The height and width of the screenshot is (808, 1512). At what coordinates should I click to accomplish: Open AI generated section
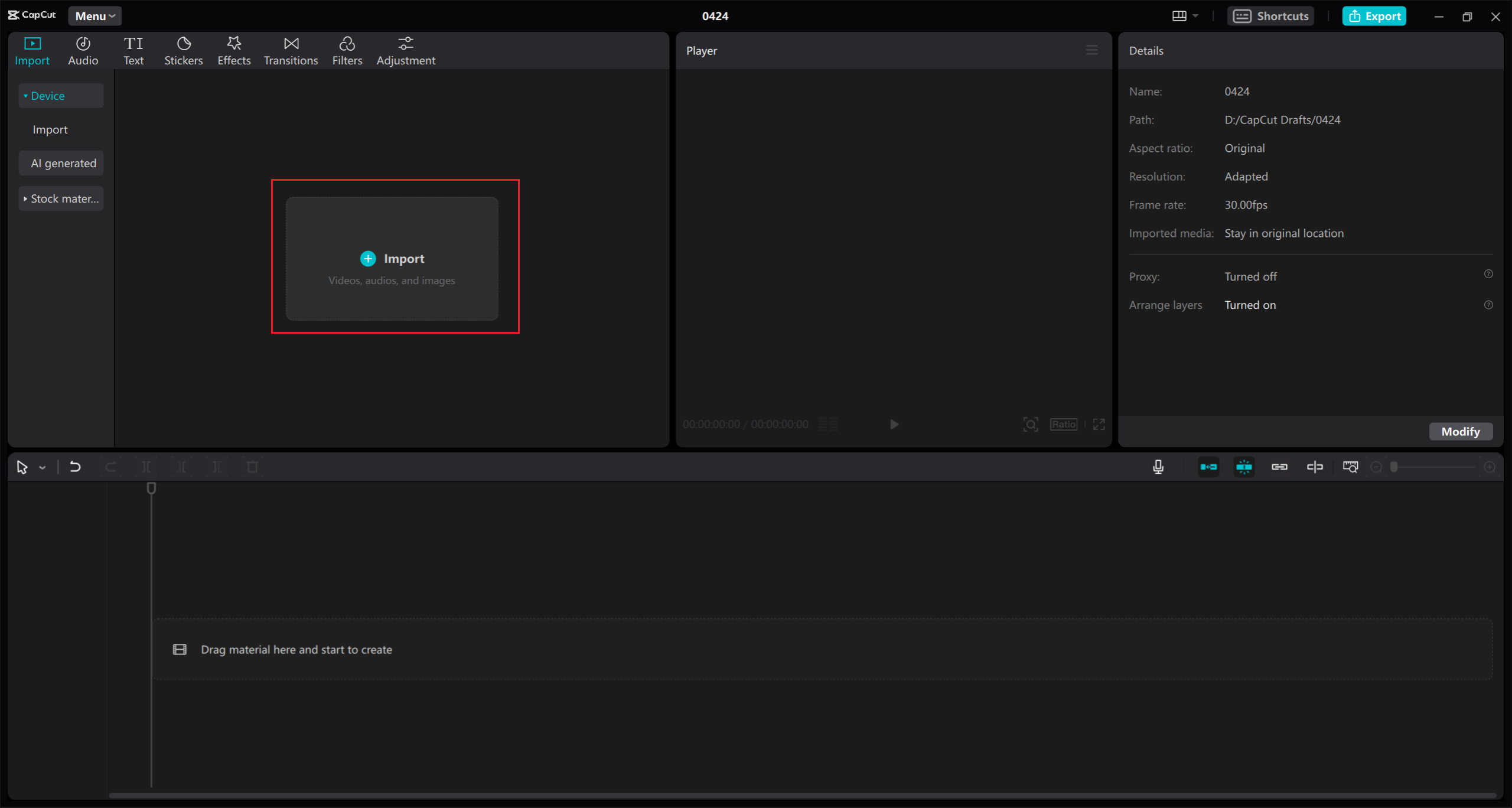61,163
